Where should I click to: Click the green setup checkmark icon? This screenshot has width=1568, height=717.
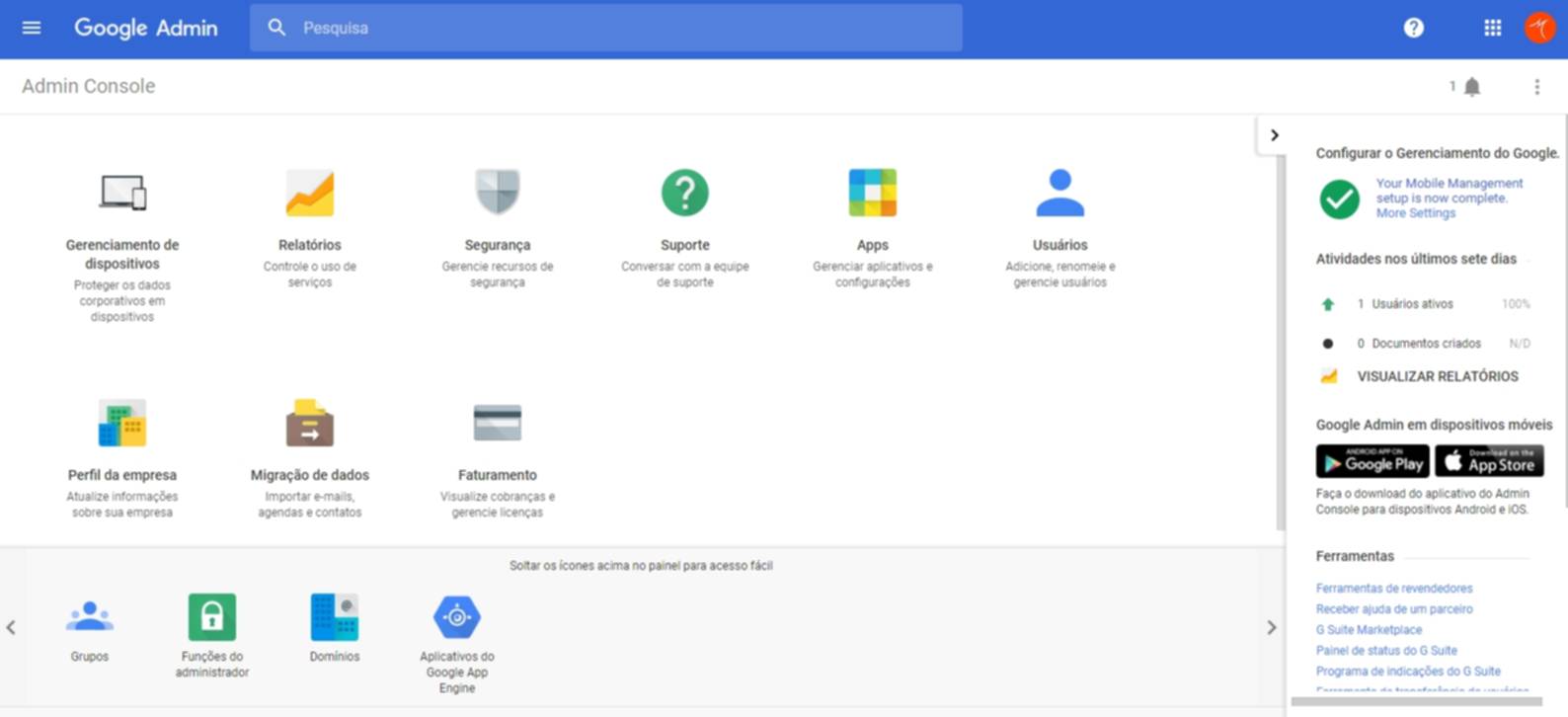[1340, 199]
